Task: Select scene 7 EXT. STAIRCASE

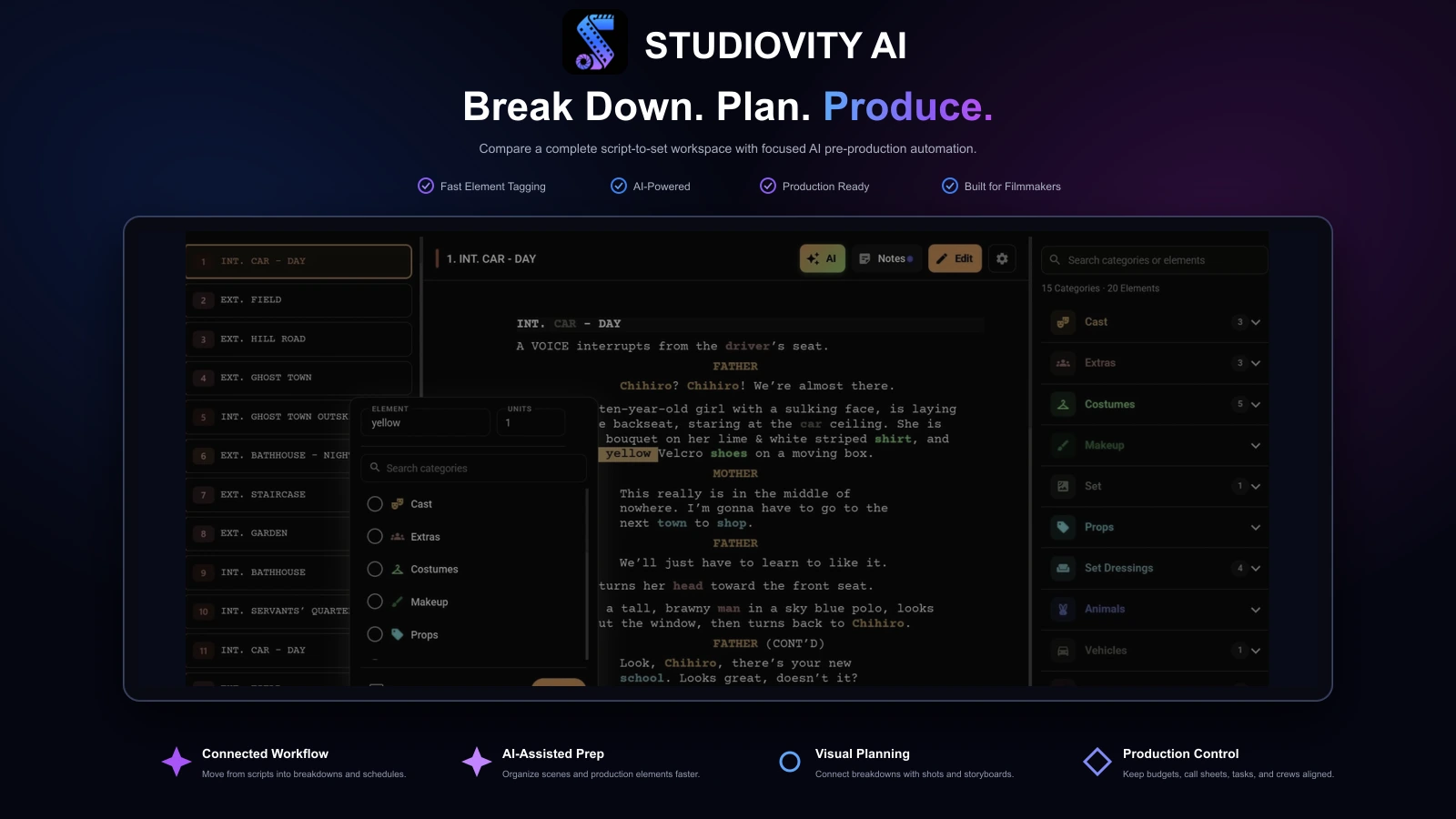Action: (x=268, y=495)
